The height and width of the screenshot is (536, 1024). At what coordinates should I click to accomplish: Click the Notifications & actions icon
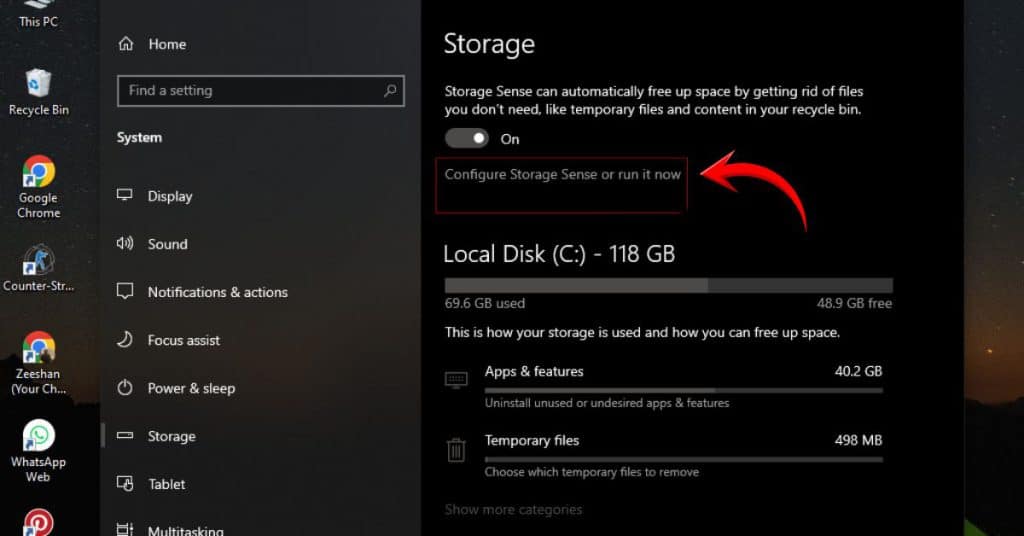(x=126, y=292)
